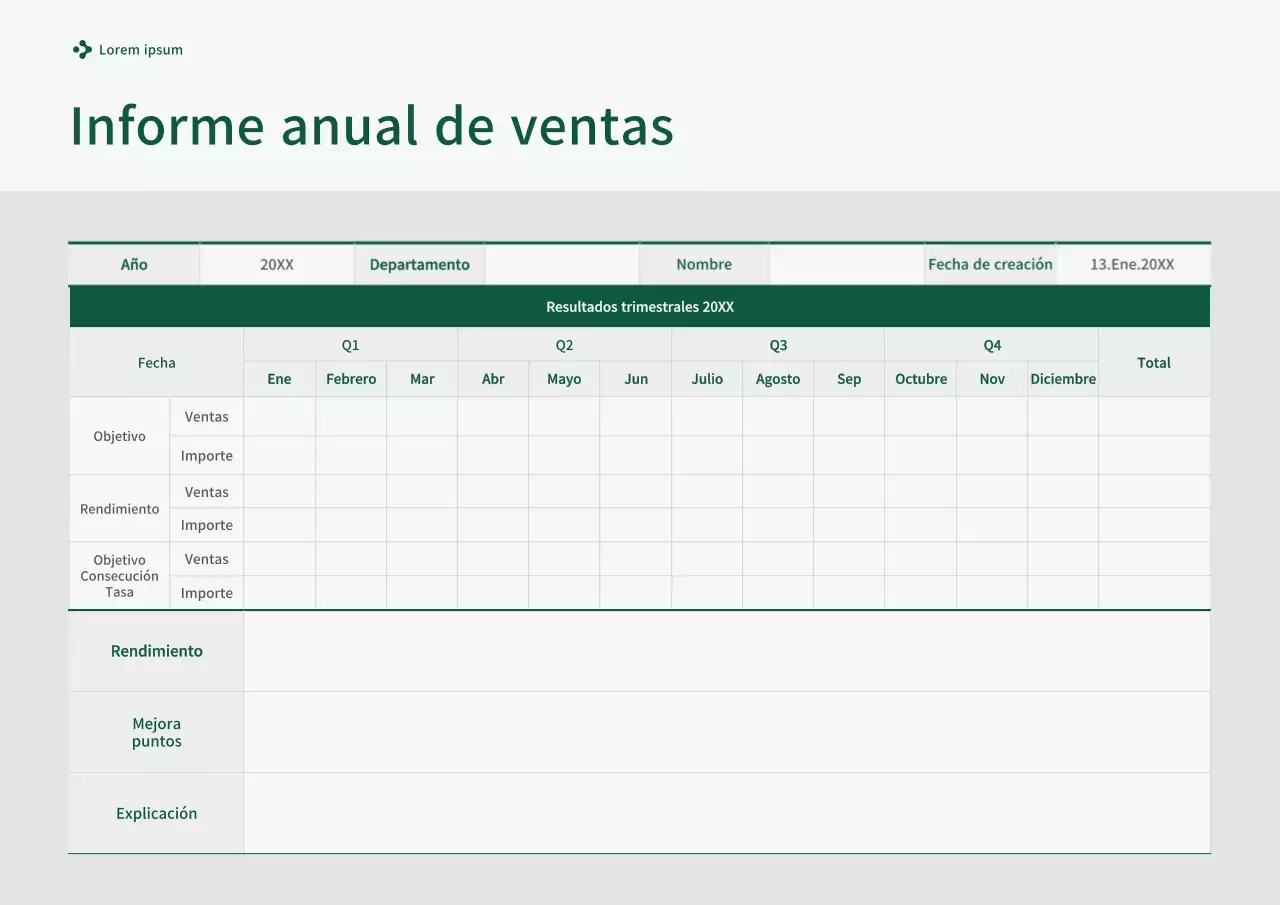This screenshot has height=905, width=1280.
Task: Click the Diciembre column header
Action: (1062, 379)
